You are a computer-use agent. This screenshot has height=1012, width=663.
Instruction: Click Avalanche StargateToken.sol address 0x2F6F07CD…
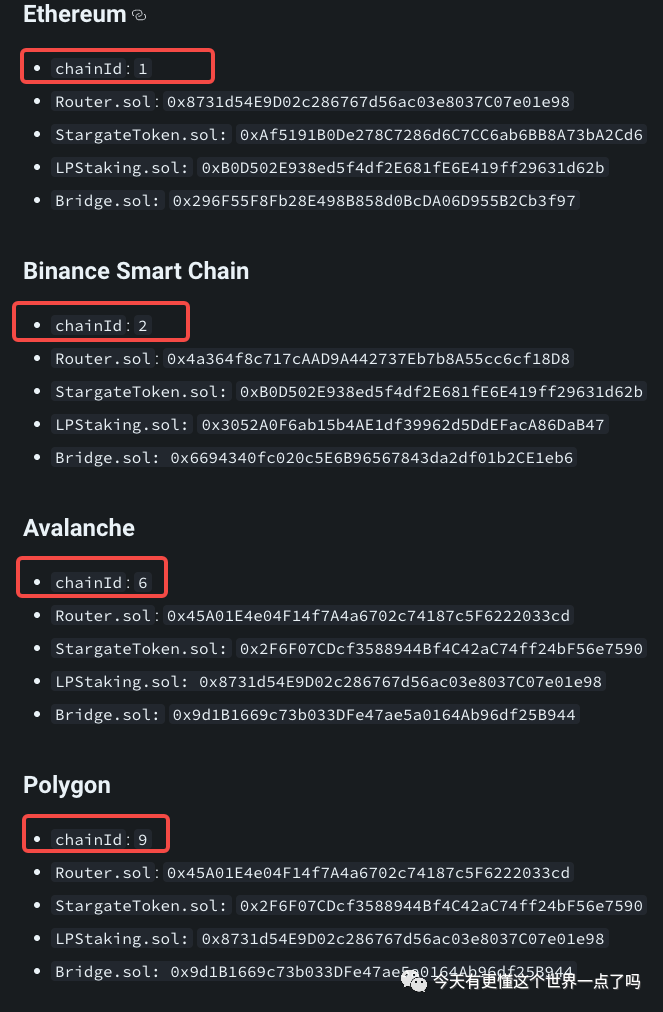click(441, 648)
